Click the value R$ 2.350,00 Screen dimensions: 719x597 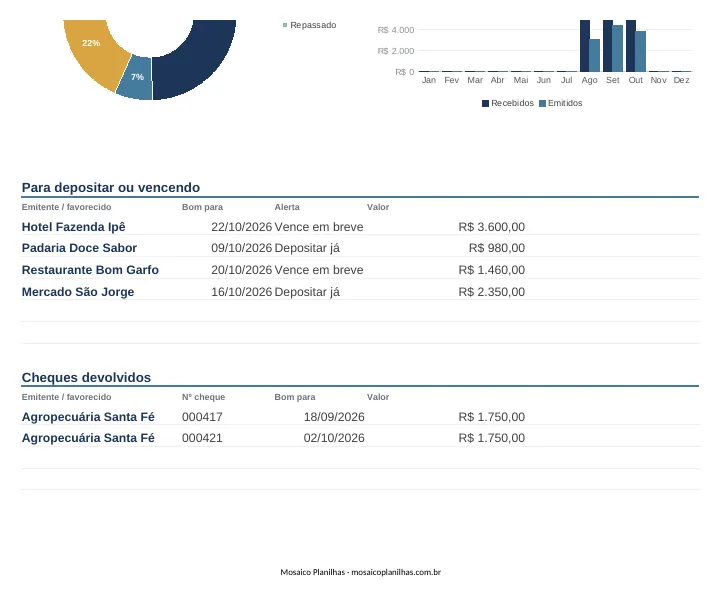coord(492,292)
